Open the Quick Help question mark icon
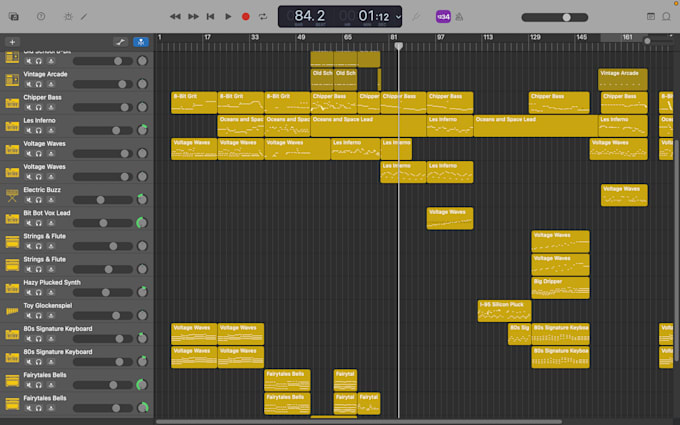The image size is (680, 425). click(x=41, y=16)
